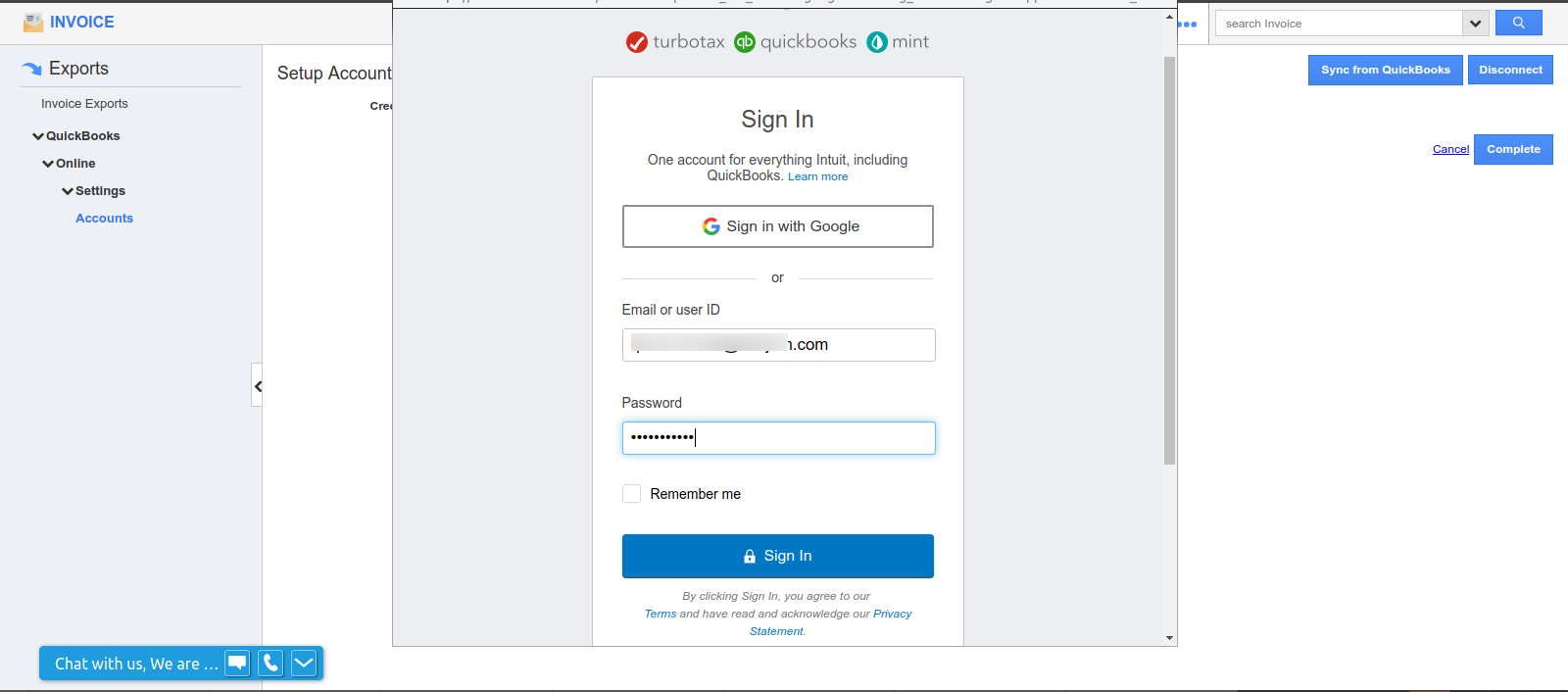Click the Invoice app logo icon
1568x692 pixels.
tap(33, 22)
